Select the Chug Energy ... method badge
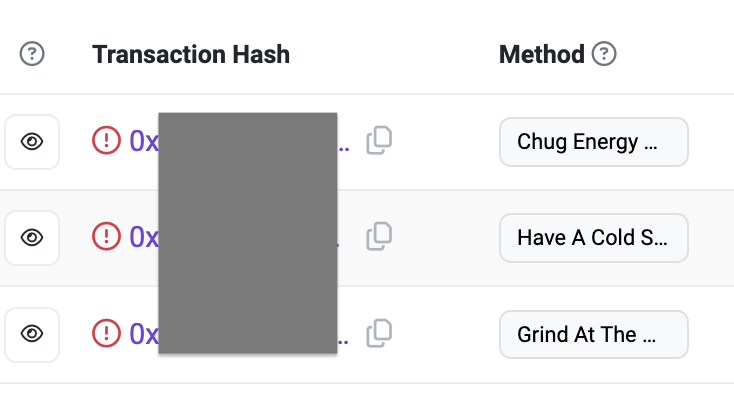The width and height of the screenshot is (734, 394). (x=594, y=142)
